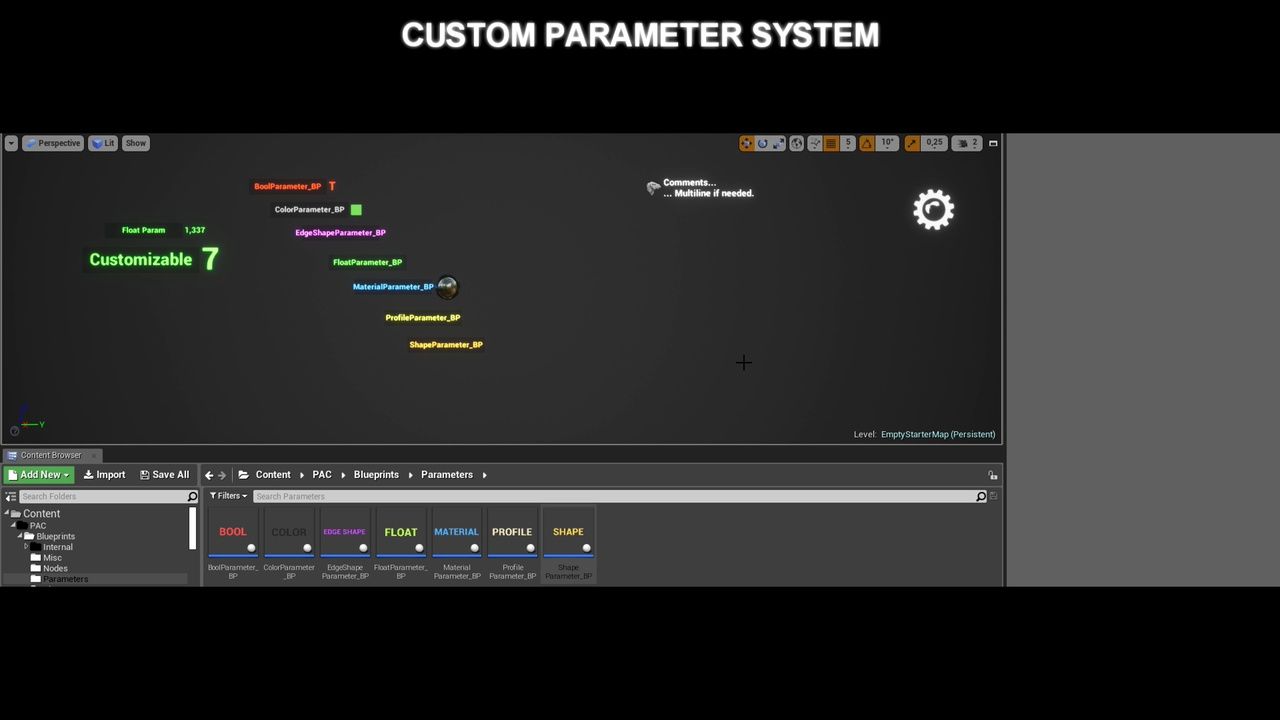The height and width of the screenshot is (720, 1280).
Task: Select the scale gizmo tool
Action: (778, 143)
